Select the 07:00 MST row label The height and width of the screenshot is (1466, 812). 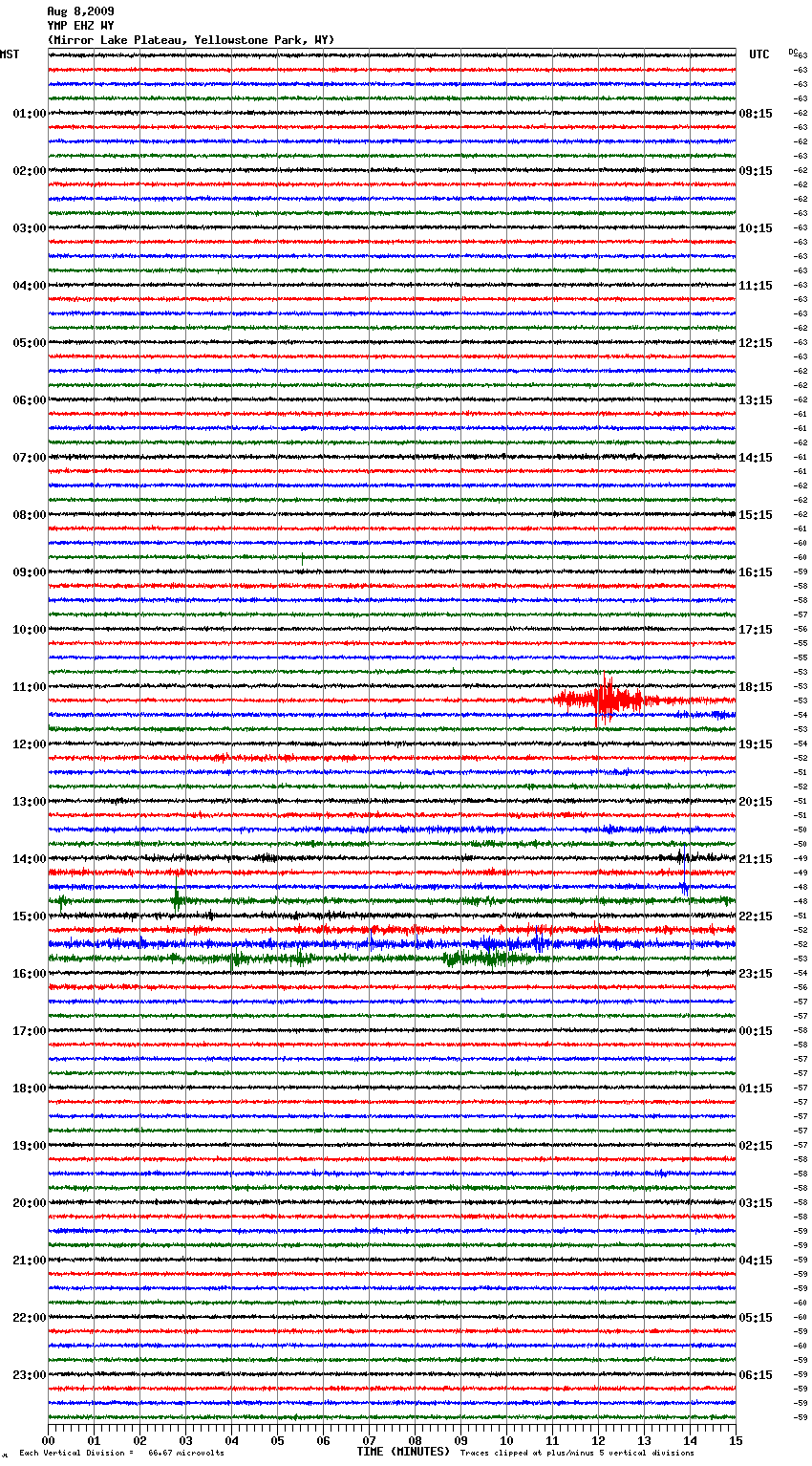click(x=30, y=458)
